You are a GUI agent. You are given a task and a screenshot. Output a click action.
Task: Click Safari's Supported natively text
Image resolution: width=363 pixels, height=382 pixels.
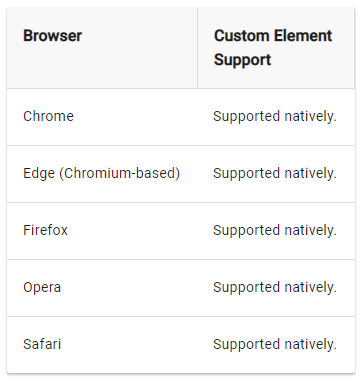275,345
